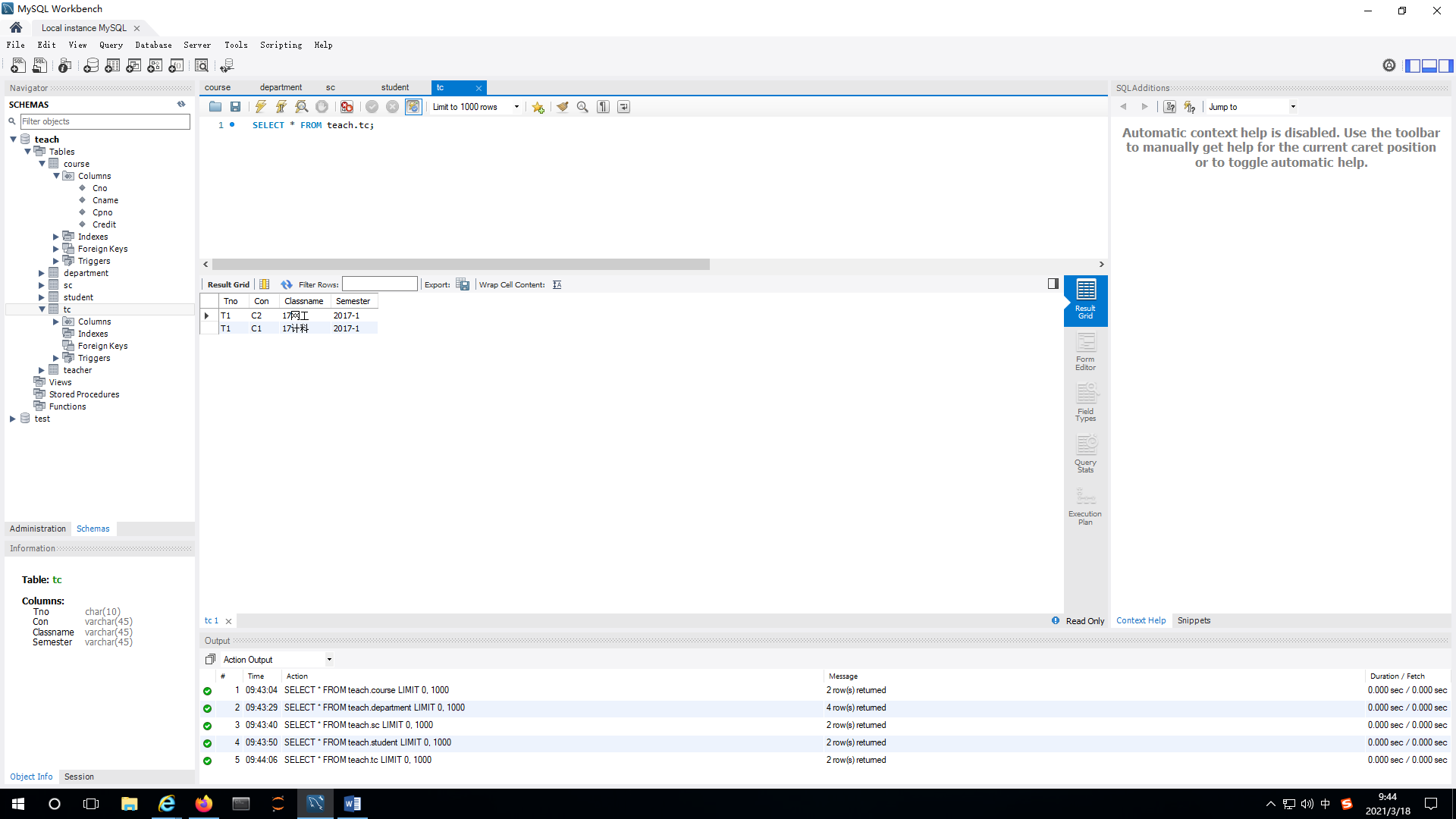Viewport: 1456px width, 819px height.
Task: Open the Field Types panel
Action: click(1085, 400)
